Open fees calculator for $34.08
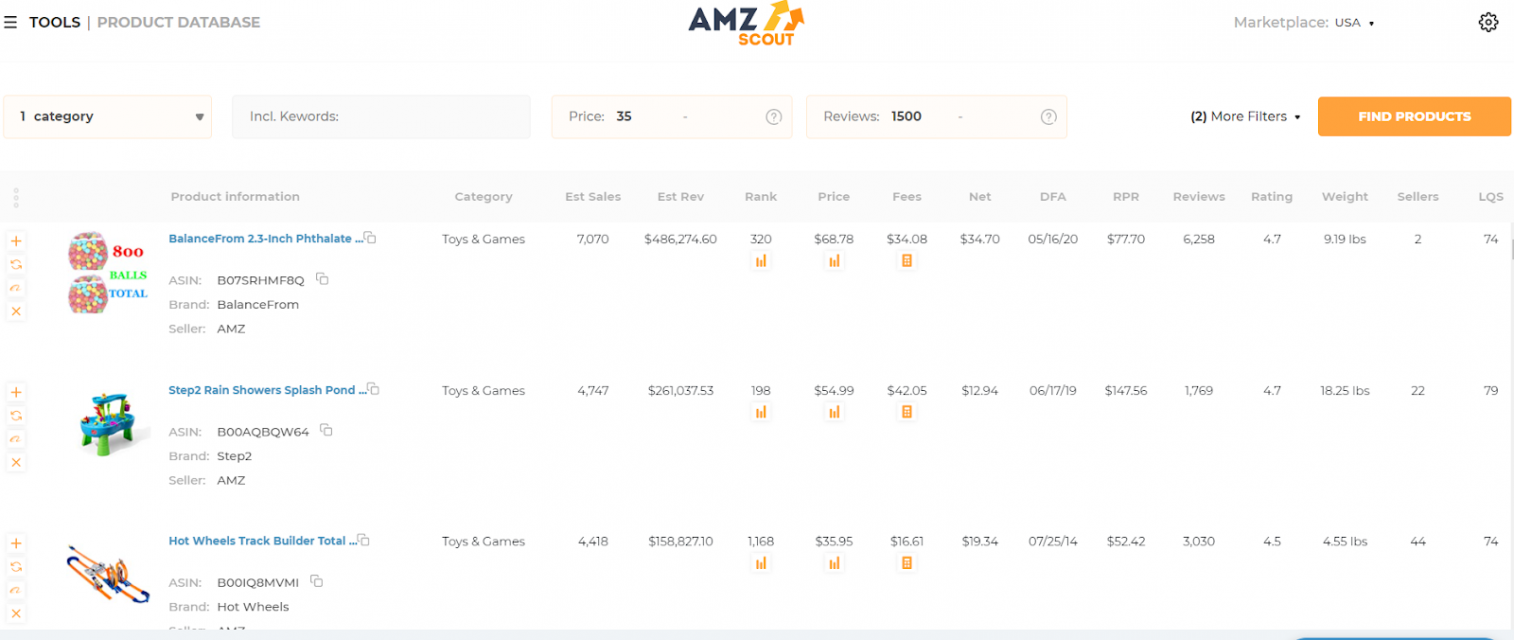Viewport: 1514px width, 640px height. 907,261
